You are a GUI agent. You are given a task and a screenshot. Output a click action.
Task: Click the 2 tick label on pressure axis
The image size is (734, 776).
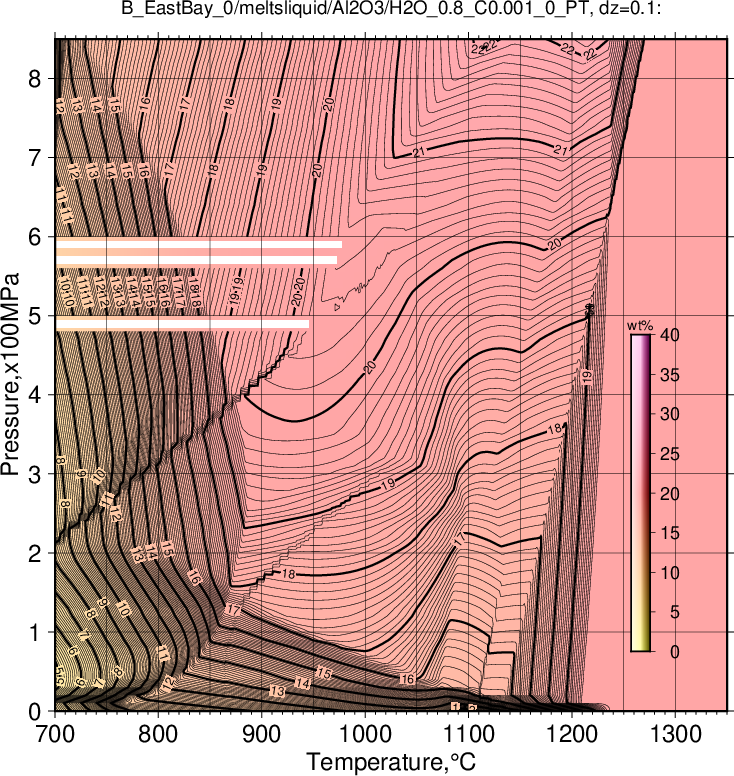34,553
